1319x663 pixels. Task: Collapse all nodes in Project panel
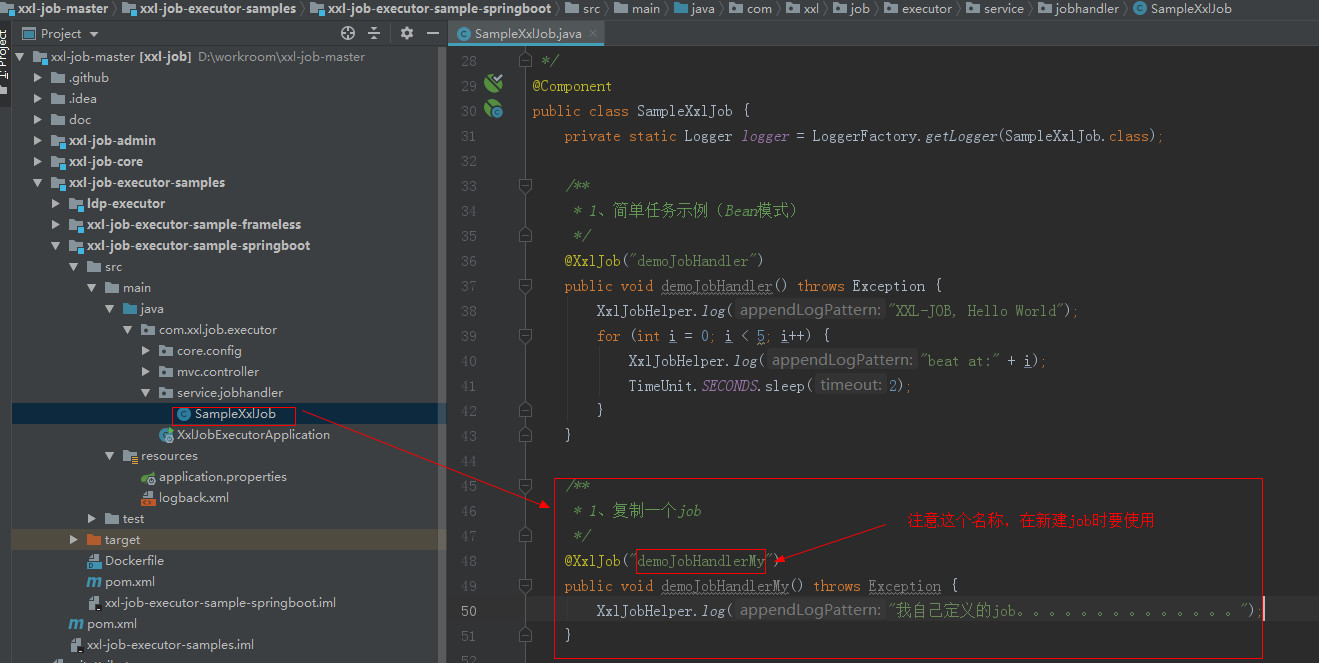coord(374,33)
